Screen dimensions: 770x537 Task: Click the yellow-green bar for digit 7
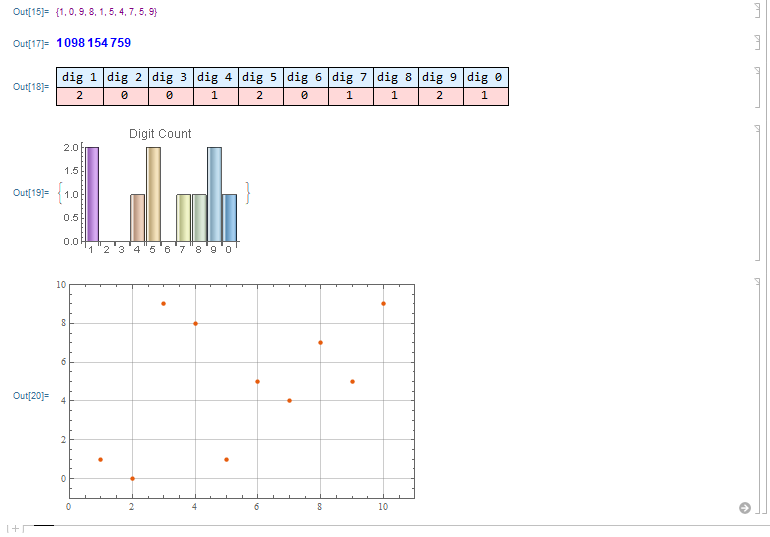point(183,217)
